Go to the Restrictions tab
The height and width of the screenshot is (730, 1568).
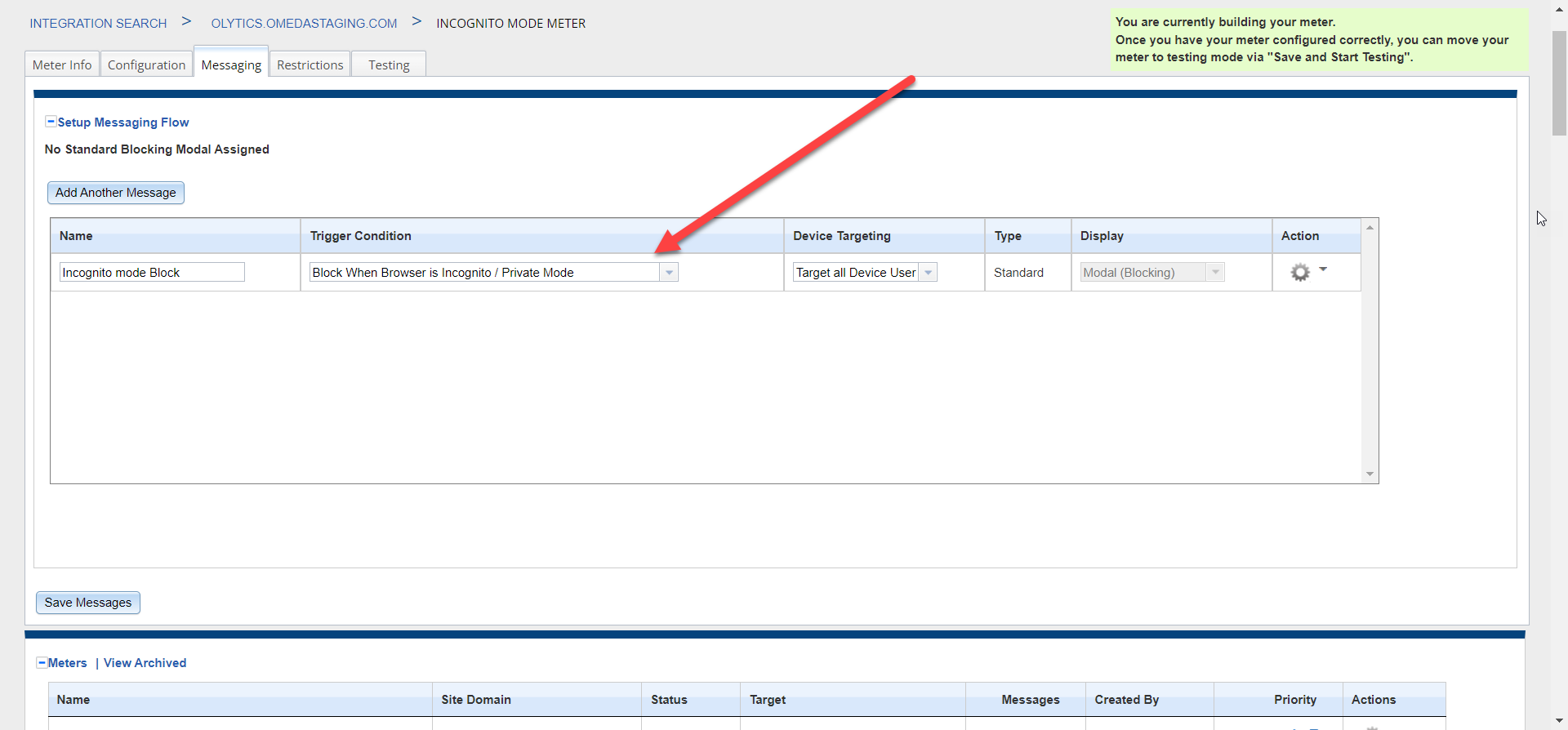coord(310,65)
